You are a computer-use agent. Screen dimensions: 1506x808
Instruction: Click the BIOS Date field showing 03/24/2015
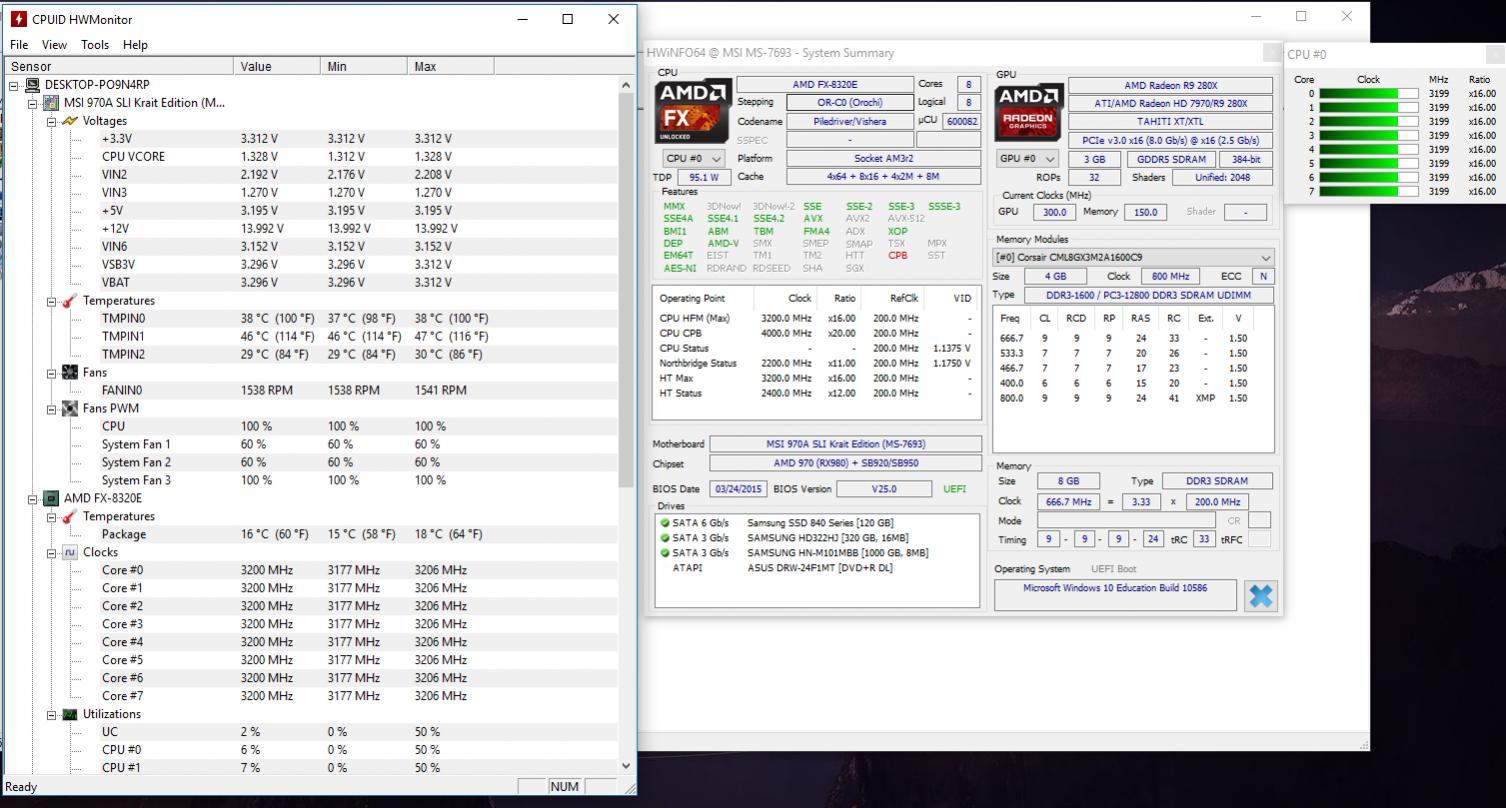click(x=738, y=489)
